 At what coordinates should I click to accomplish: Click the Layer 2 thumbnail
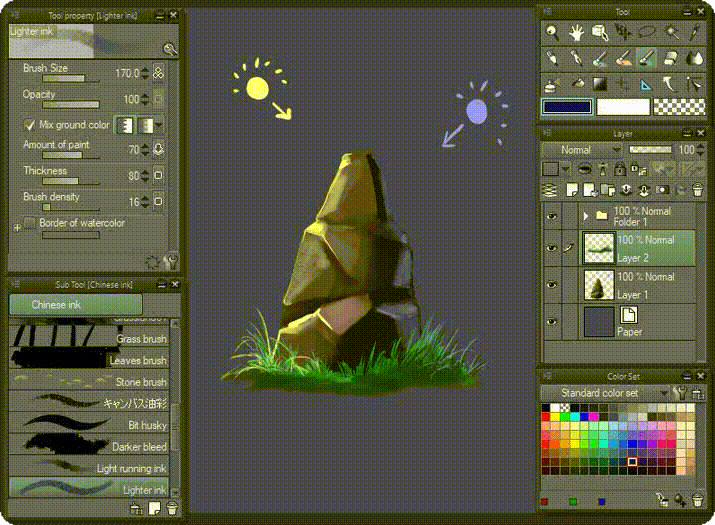tap(599, 248)
